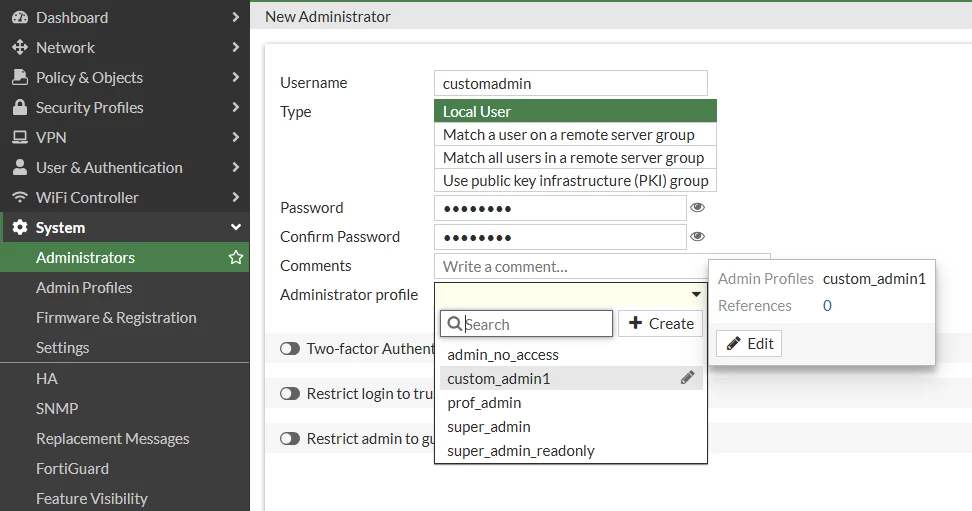This screenshot has height=511, width=972.
Task: Choose admin_no_access profile
Action: coord(571,355)
